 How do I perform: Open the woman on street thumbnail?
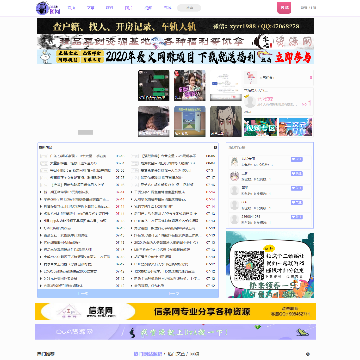[190, 85]
